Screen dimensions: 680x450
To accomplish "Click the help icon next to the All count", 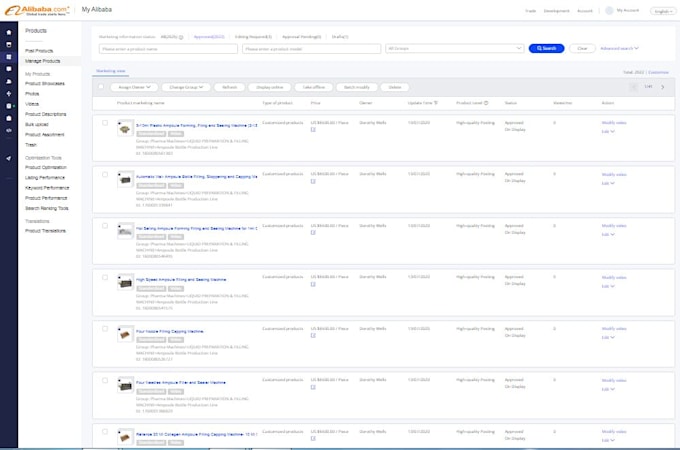I will pyautogui.click(x=181, y=37).
